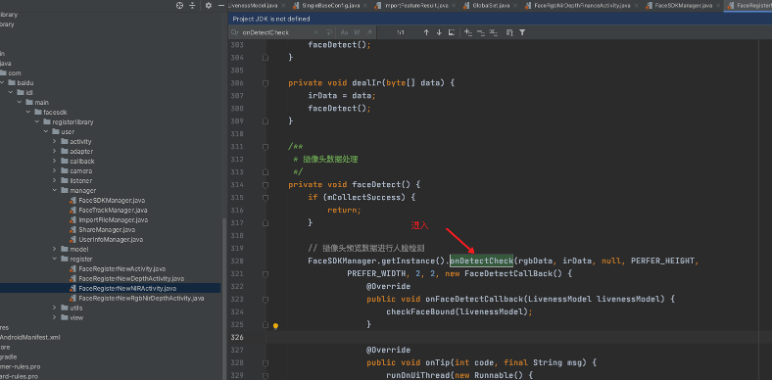Click the select opened file target icon

point(180,5)
